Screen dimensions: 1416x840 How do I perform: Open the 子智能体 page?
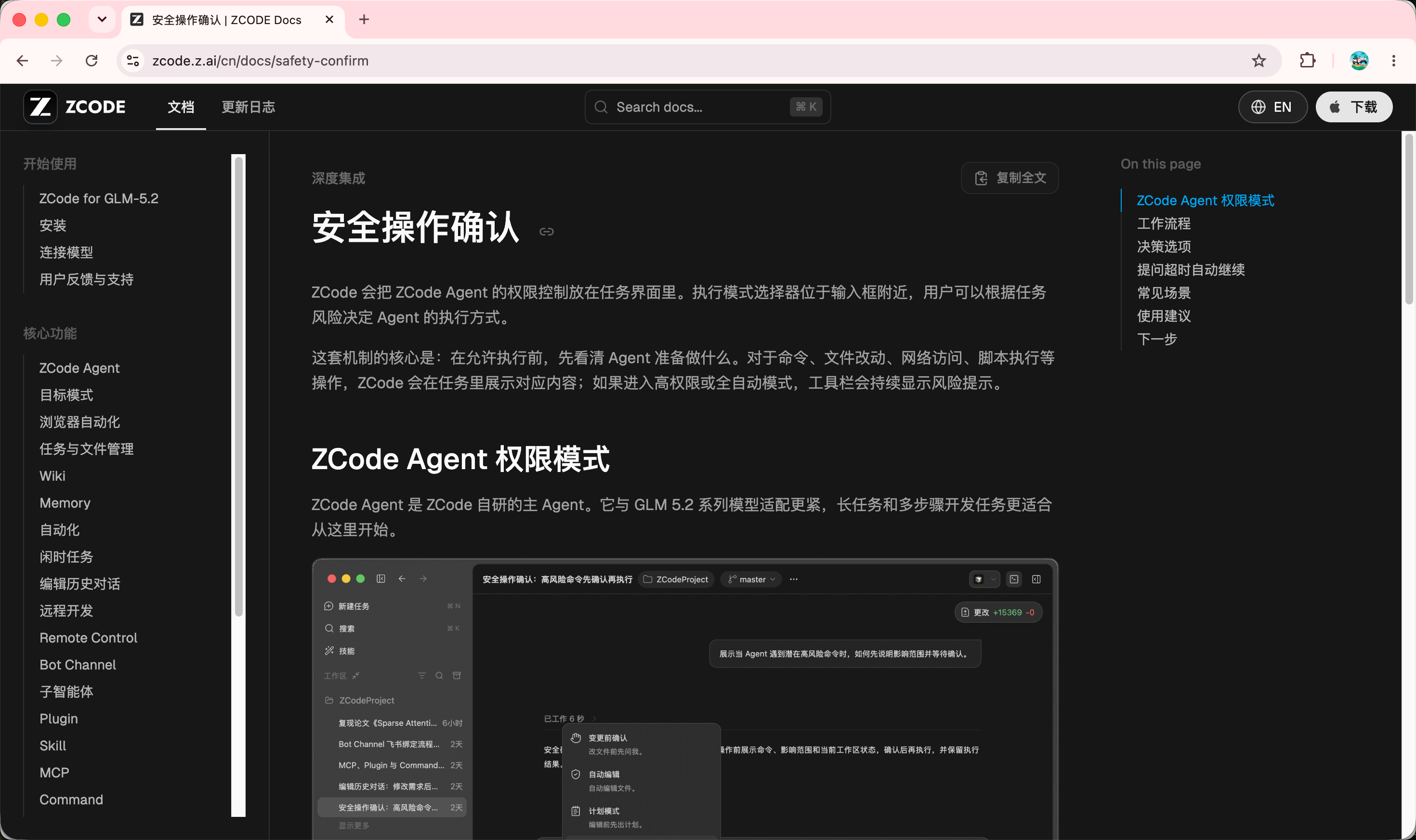pyautogui.click(x=66, y=692)
